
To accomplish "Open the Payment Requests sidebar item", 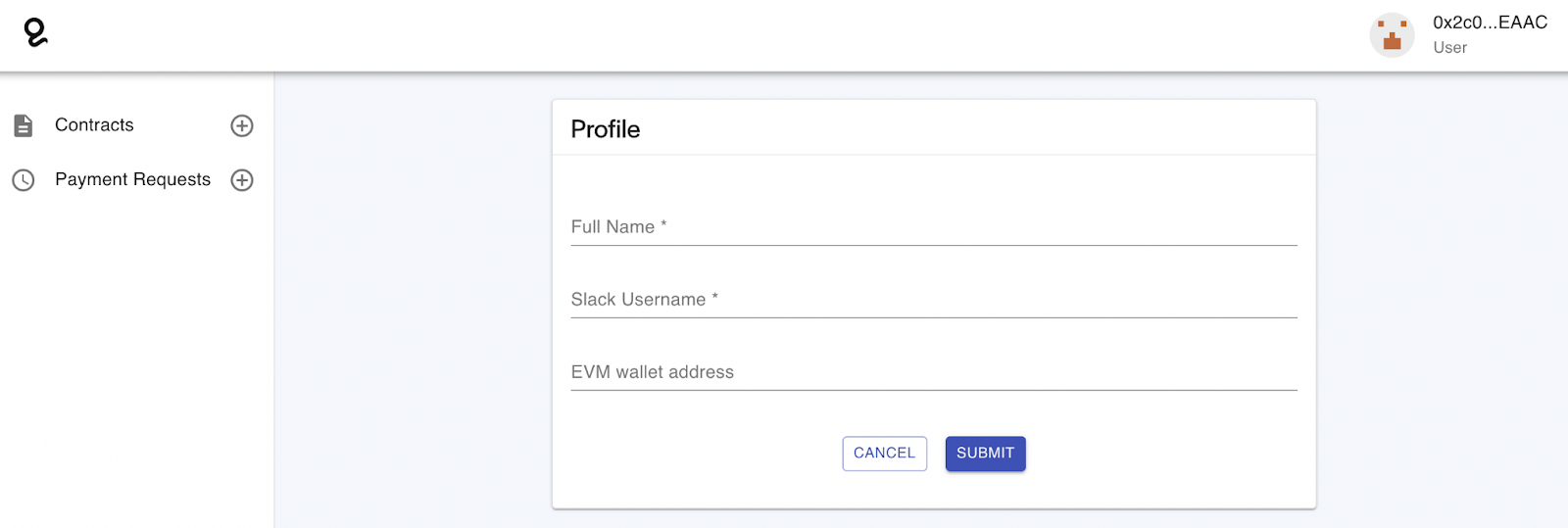I will 132,180.
